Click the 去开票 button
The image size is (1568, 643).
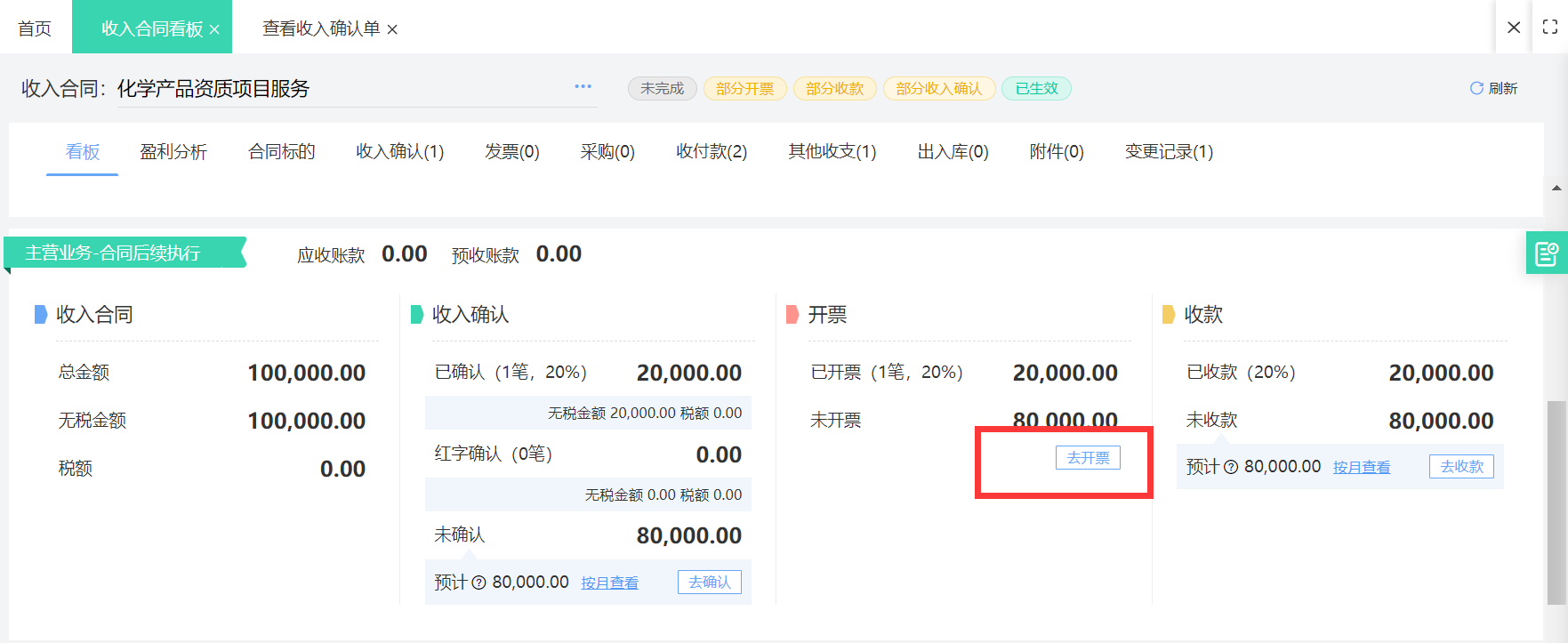click(x=1088, y=458)
